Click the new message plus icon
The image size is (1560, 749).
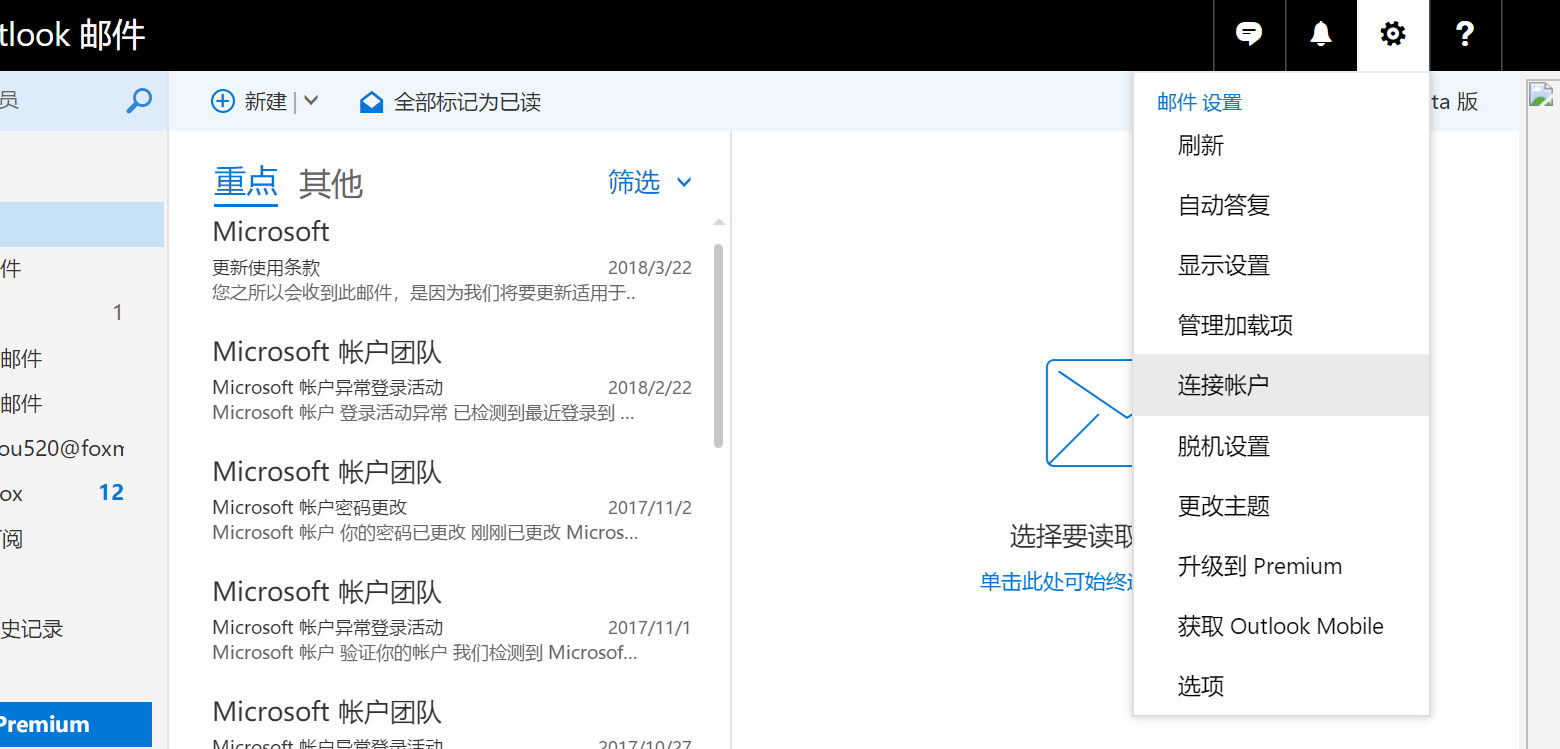(222, 101)
